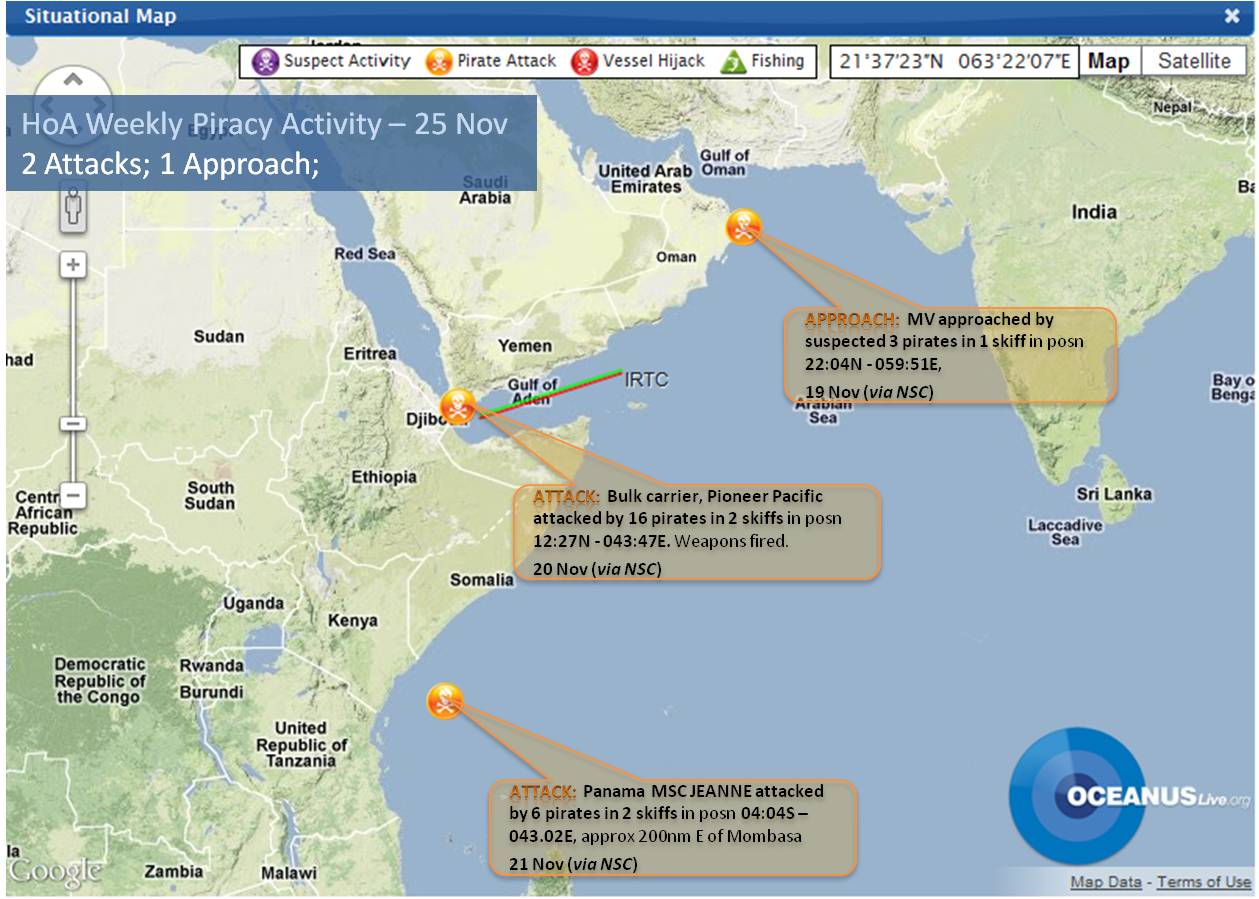Open the Map Data link
Viewport: 1259px width, 899px height.
(x=1105, y=882)
